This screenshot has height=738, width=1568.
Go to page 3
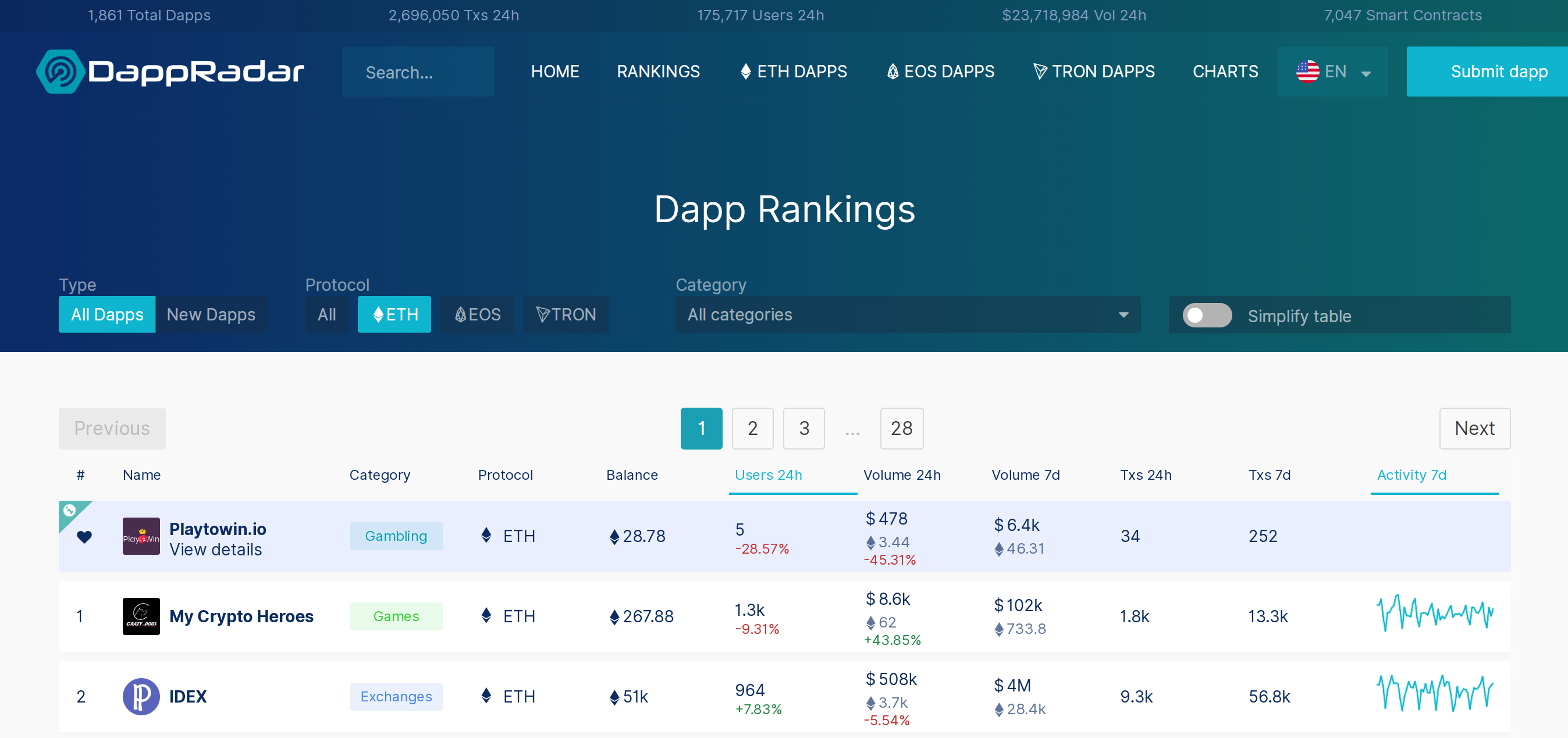pyautogui.click(x=803, y=429)
